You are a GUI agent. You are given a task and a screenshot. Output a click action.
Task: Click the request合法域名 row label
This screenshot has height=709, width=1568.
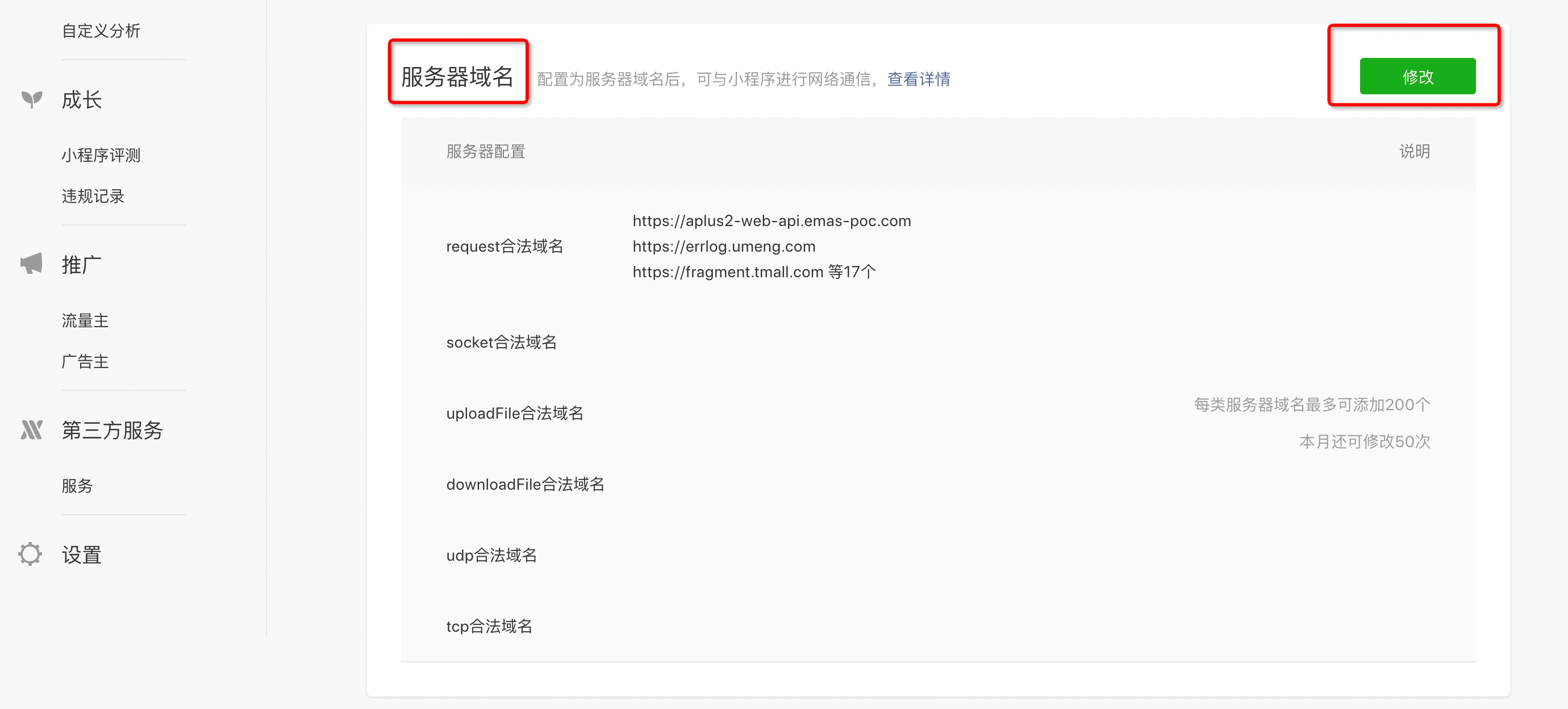click(504, 247)
